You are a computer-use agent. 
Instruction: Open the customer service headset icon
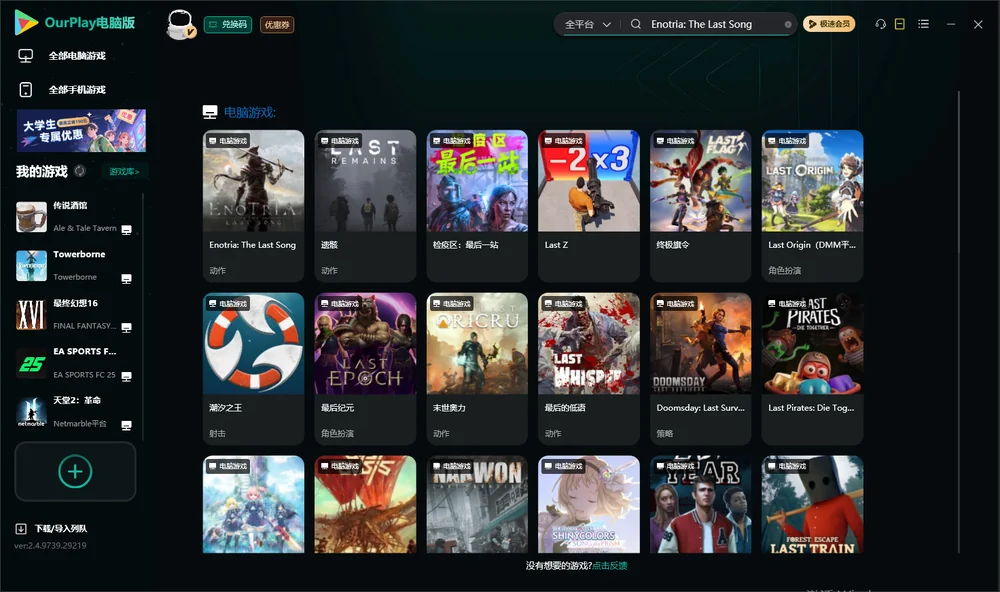(881, 24)
